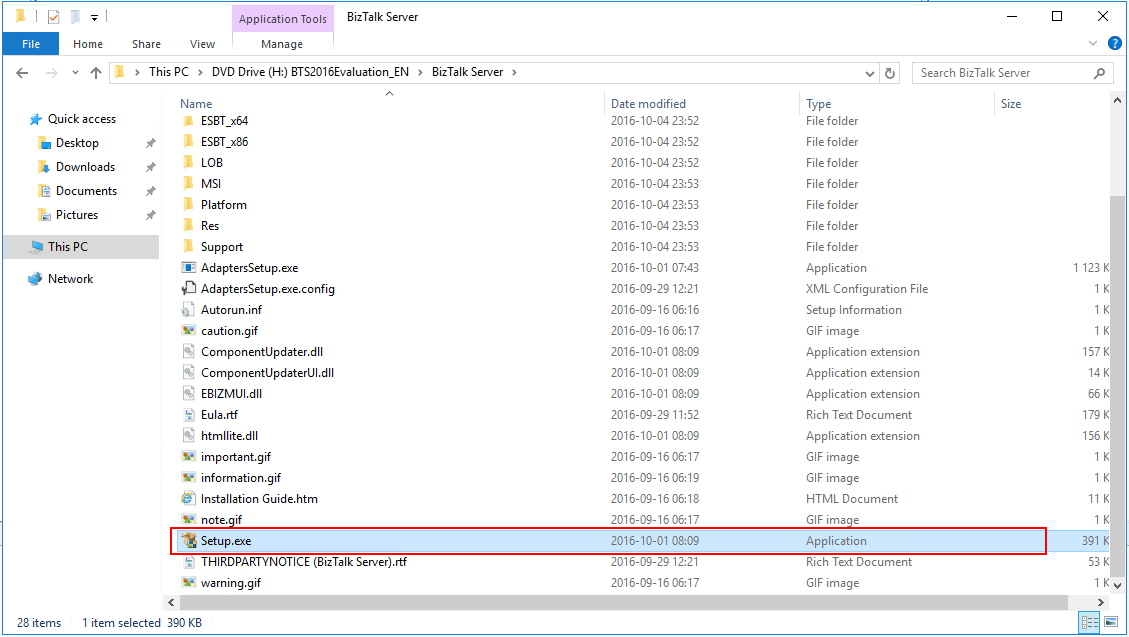Screen dimensions: 1129x637
Task: Sort by the Date modified column header
Action: point(648,104)
